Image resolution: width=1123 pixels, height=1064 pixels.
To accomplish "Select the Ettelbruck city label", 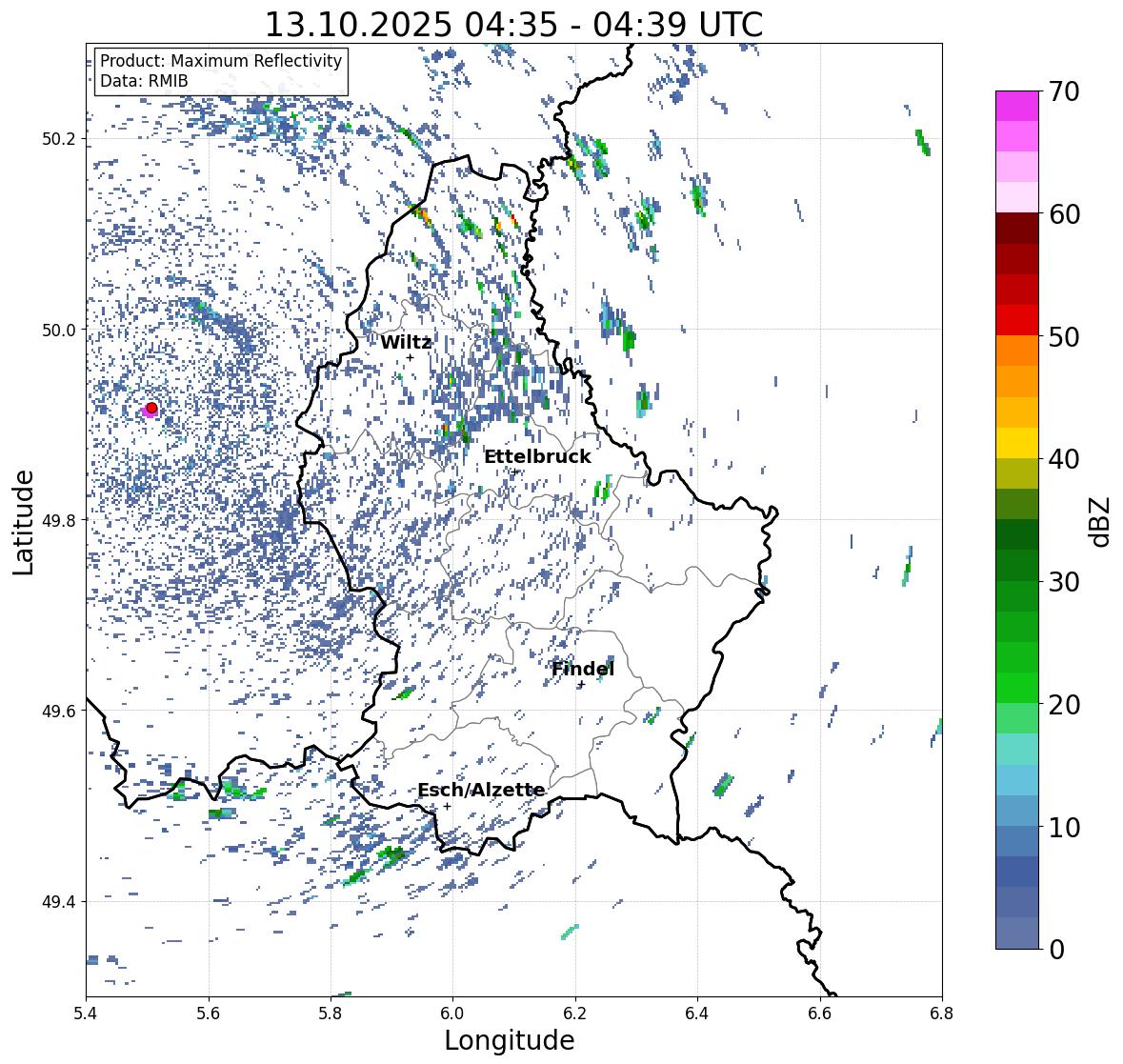I will pos(538,457).
